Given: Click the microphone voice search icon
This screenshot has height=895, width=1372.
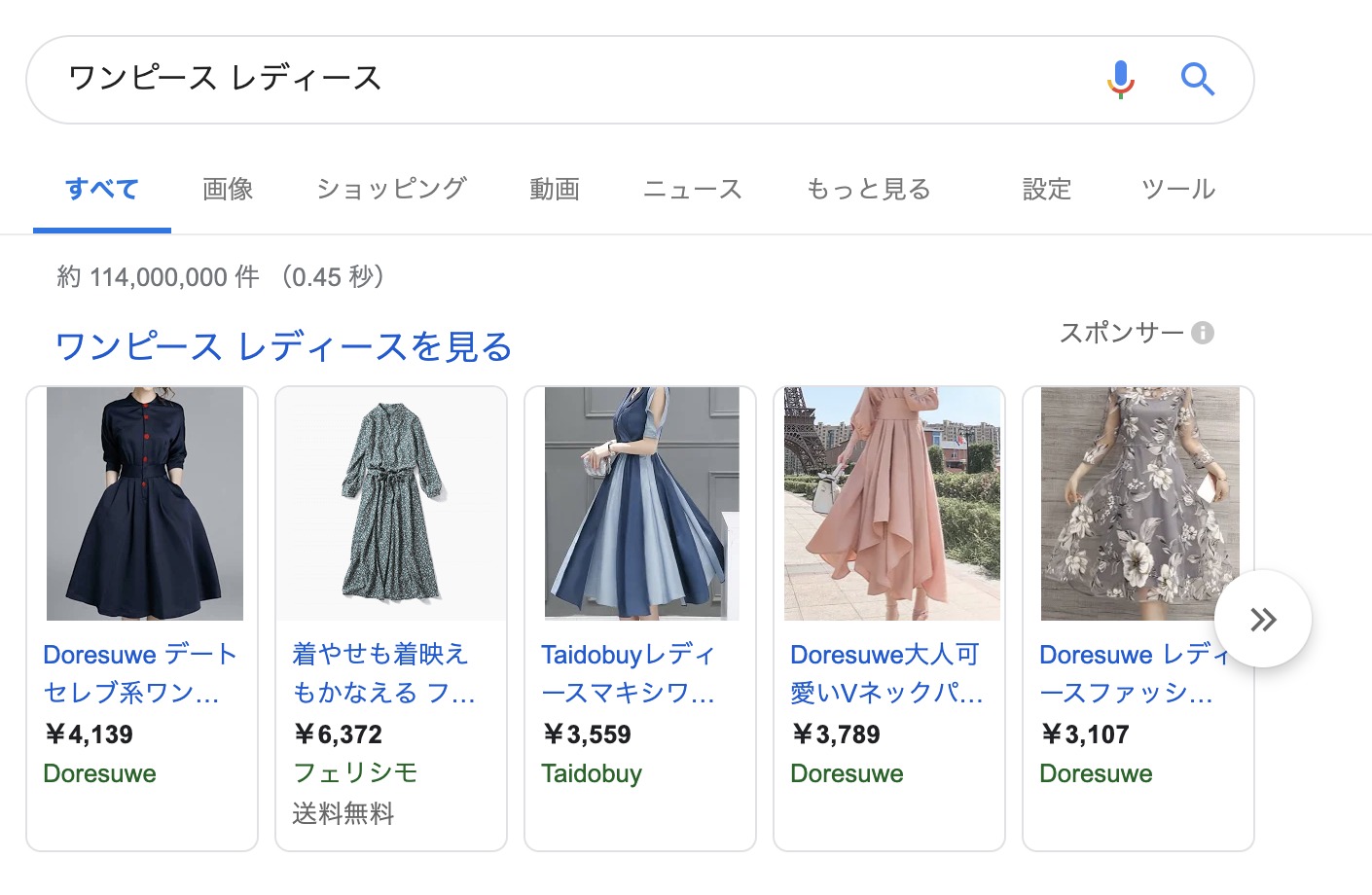Looking at the screenshot, I should pyautogui.click(x=1120, y=79).
